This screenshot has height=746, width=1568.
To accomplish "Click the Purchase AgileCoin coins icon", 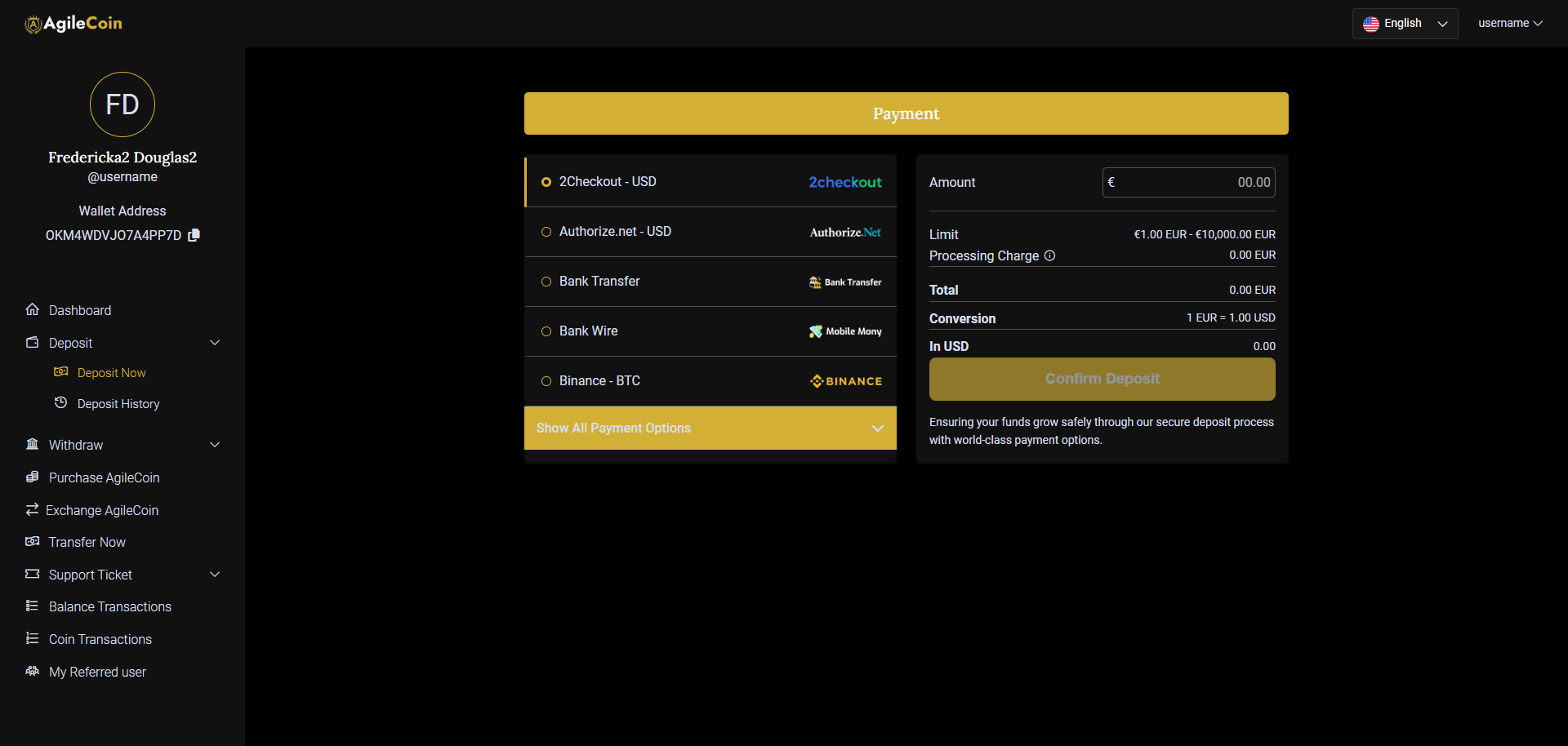I will pos(33,477).
